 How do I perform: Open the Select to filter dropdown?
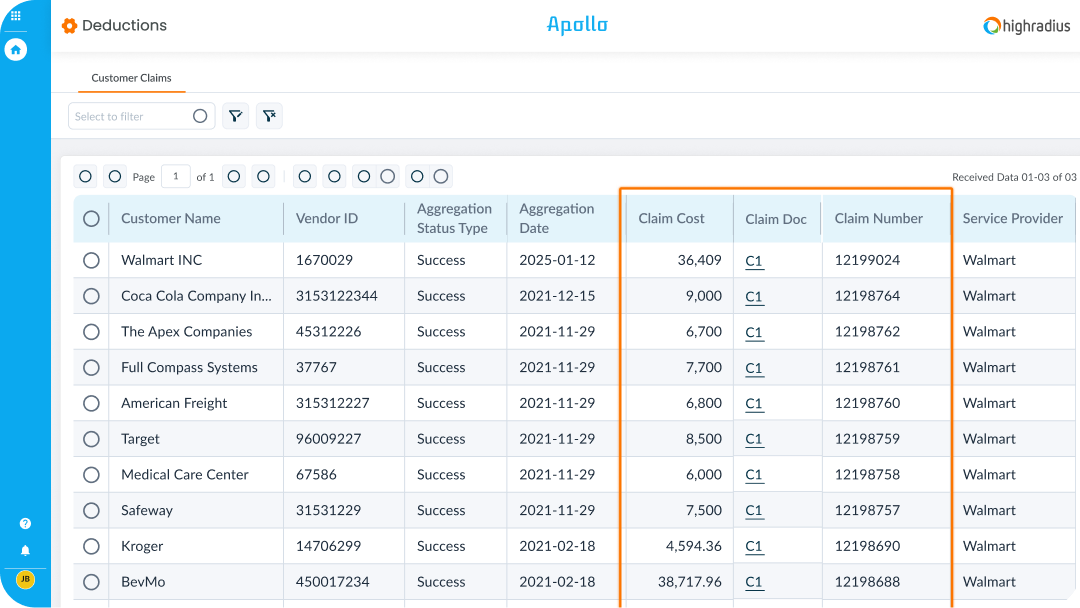tap(128, 116)
